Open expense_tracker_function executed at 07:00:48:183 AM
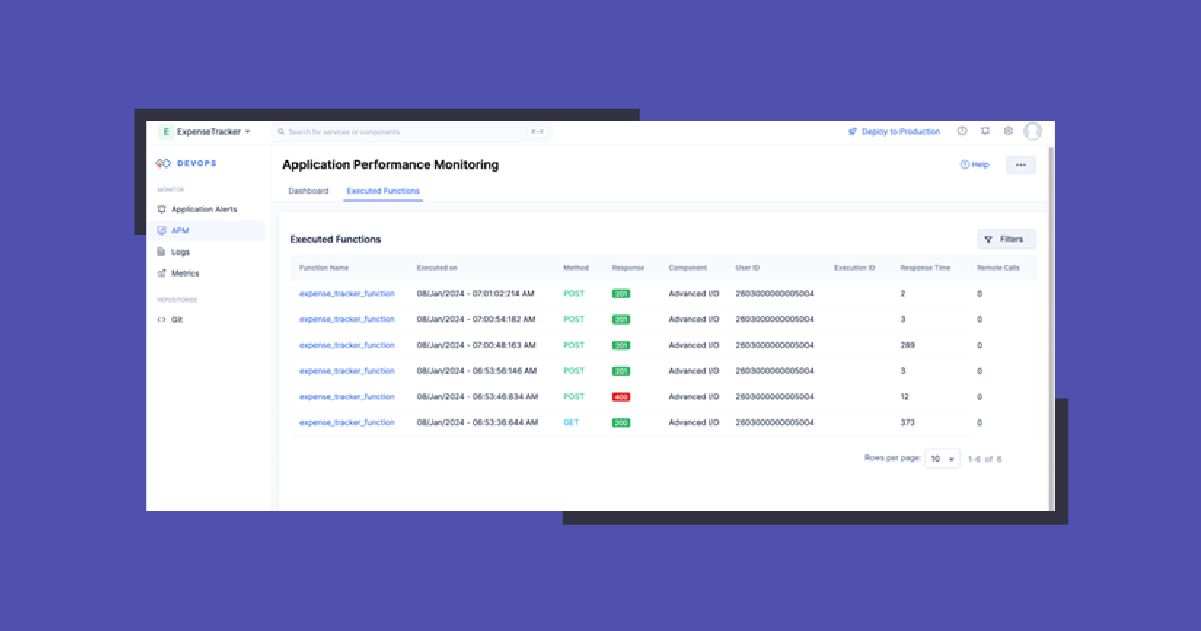 click(x=347, y=345)
